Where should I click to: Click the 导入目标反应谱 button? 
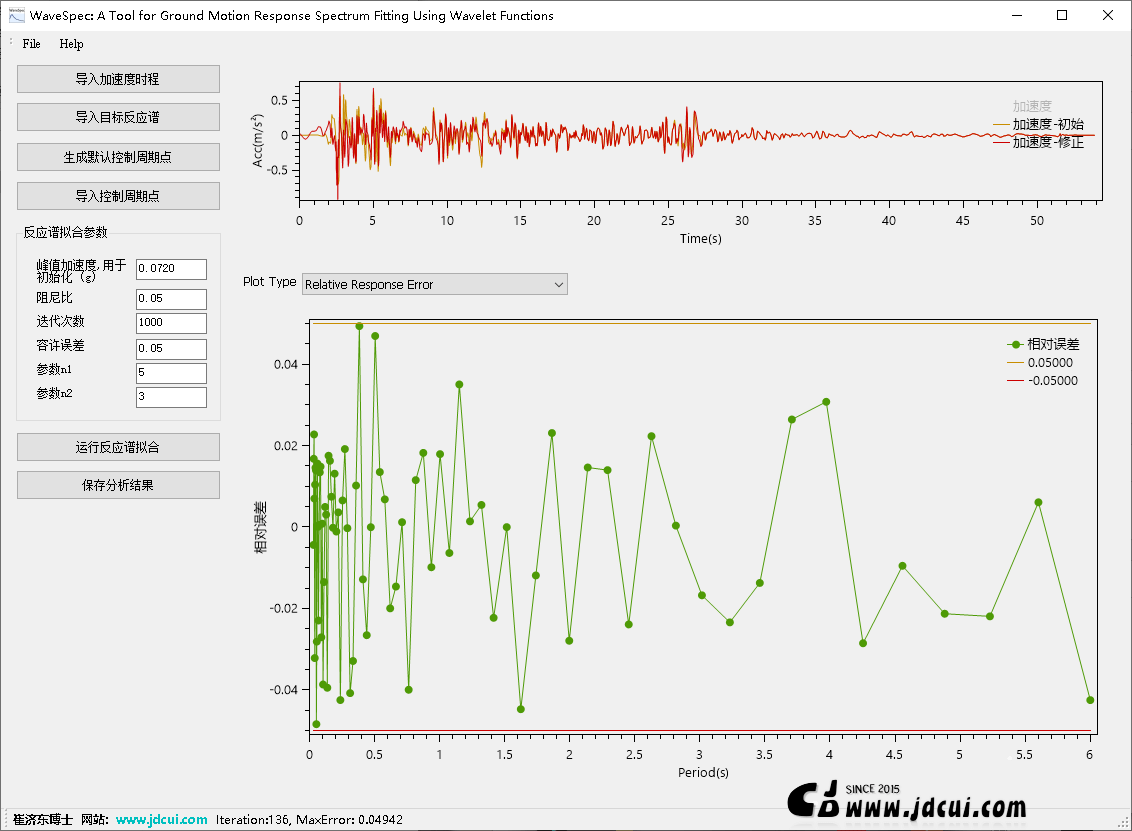[118, 117]
